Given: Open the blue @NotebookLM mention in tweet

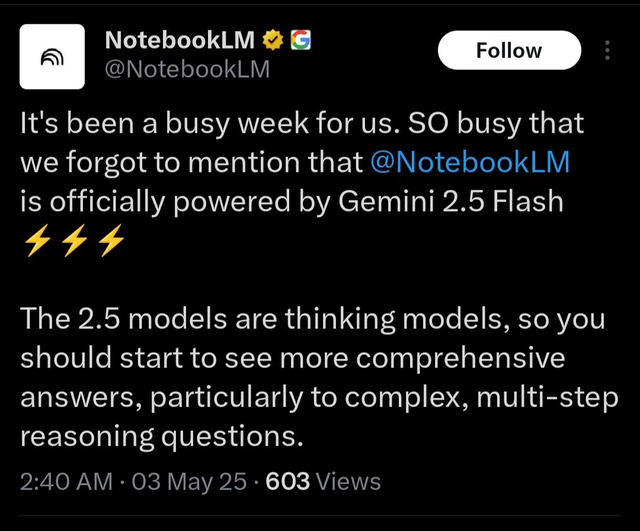Looking at the screenshot, I should click(469, 161).
